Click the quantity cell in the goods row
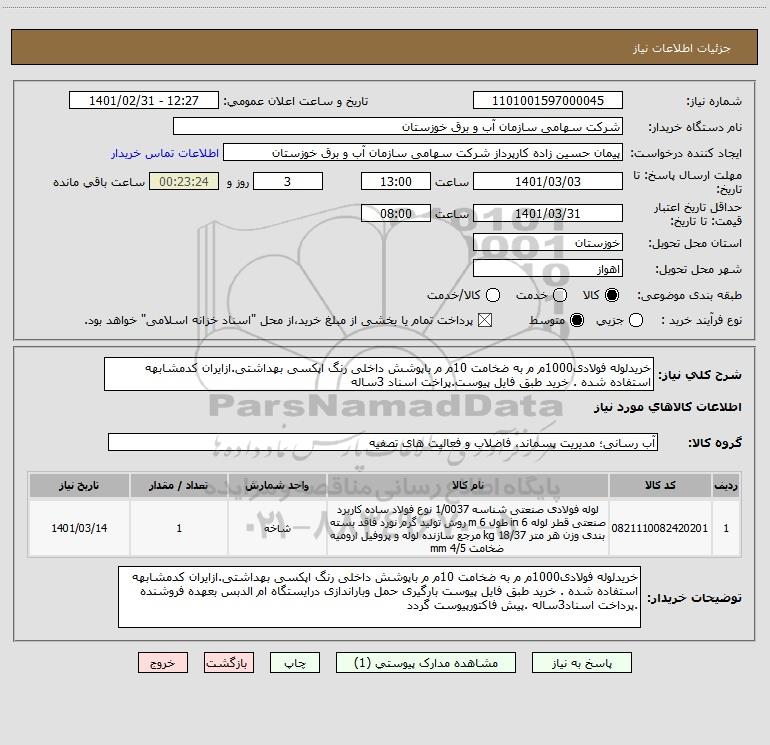This screenshot has width=770, height=745. point(179,528)
